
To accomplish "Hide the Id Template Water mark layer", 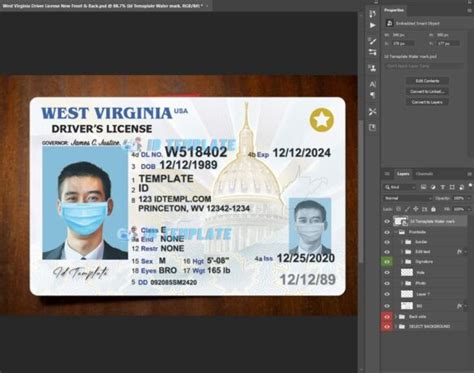I will (x=387, y=221).
